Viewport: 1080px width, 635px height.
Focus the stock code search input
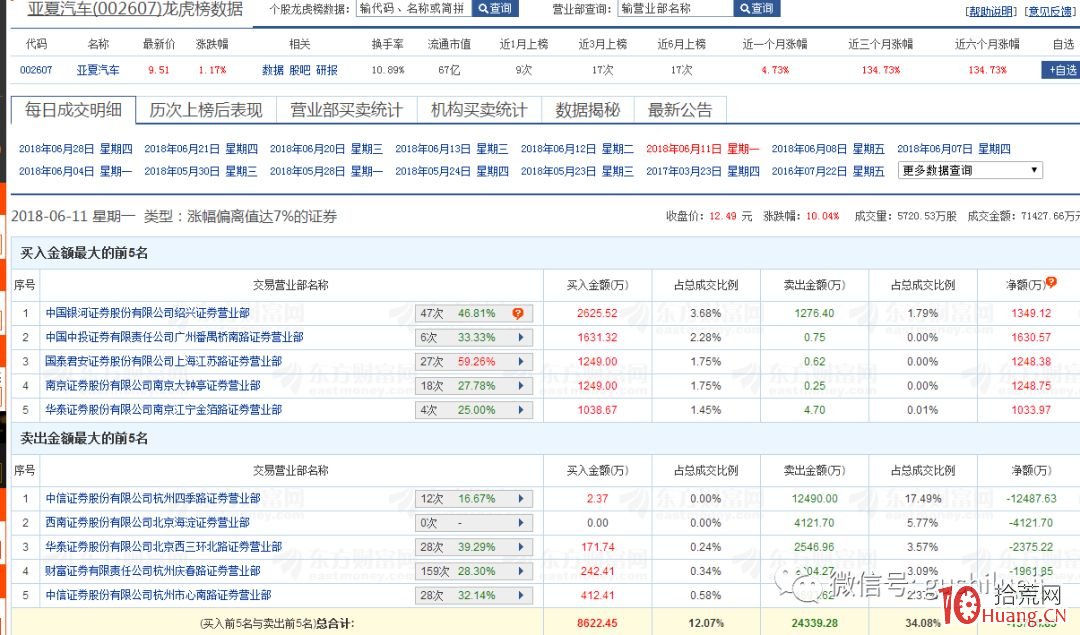[414, 8]
